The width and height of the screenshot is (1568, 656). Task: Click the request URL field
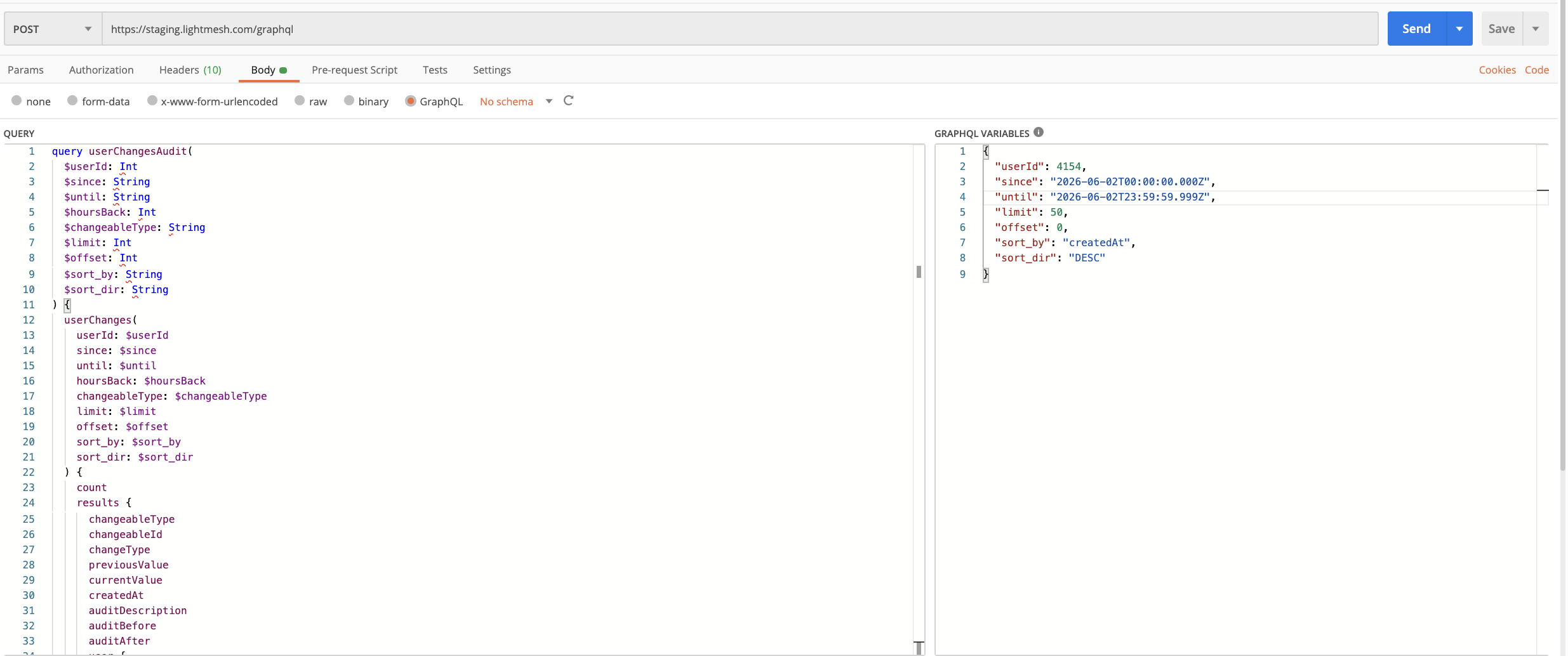click(x=740, y=29)
